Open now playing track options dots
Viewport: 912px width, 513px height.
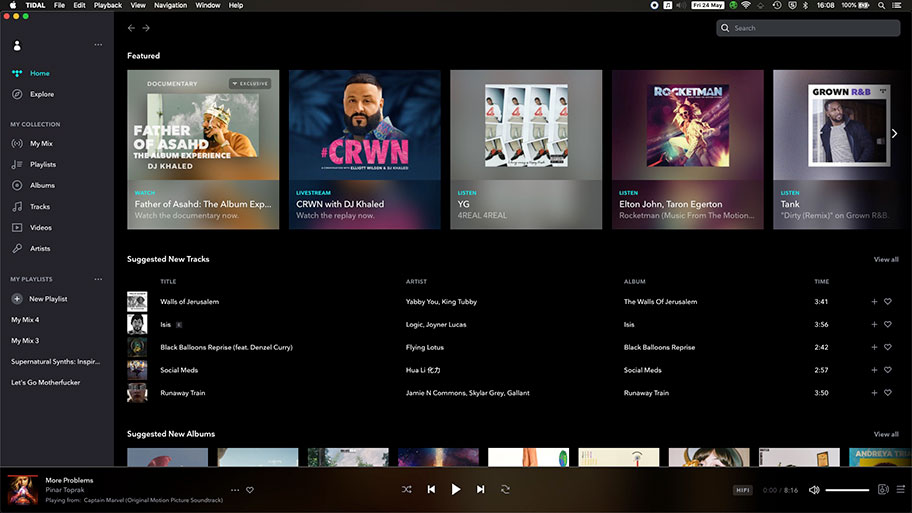(235, 490)
